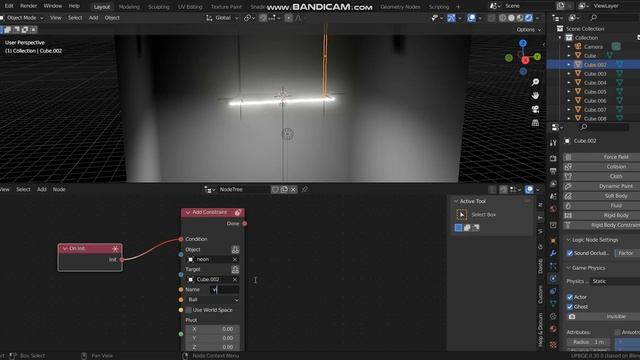Open the Object properties tab icon
Viewport: 640px width, 360px height.
tap(553, 240)
